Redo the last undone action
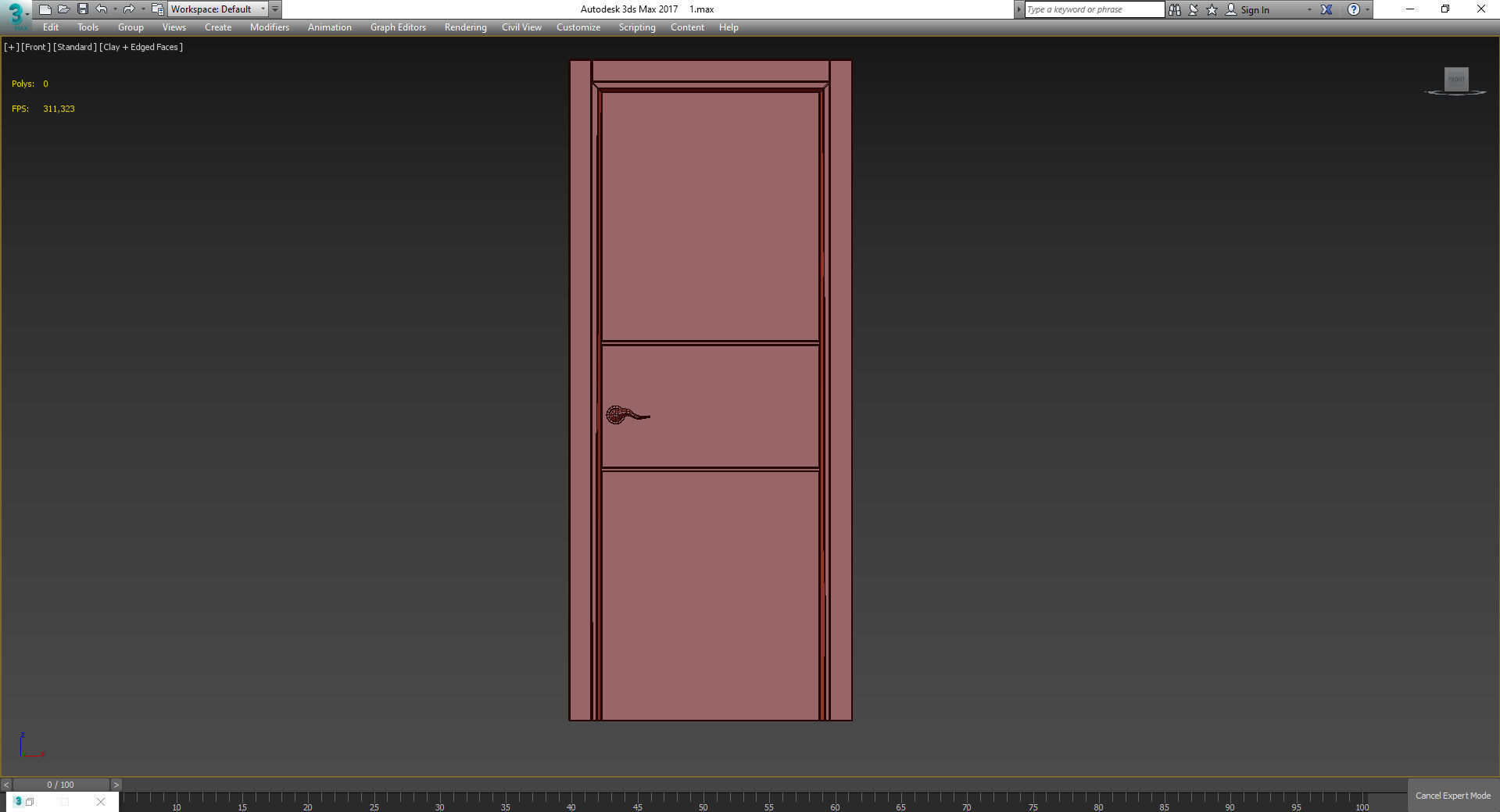 [129, 9]
